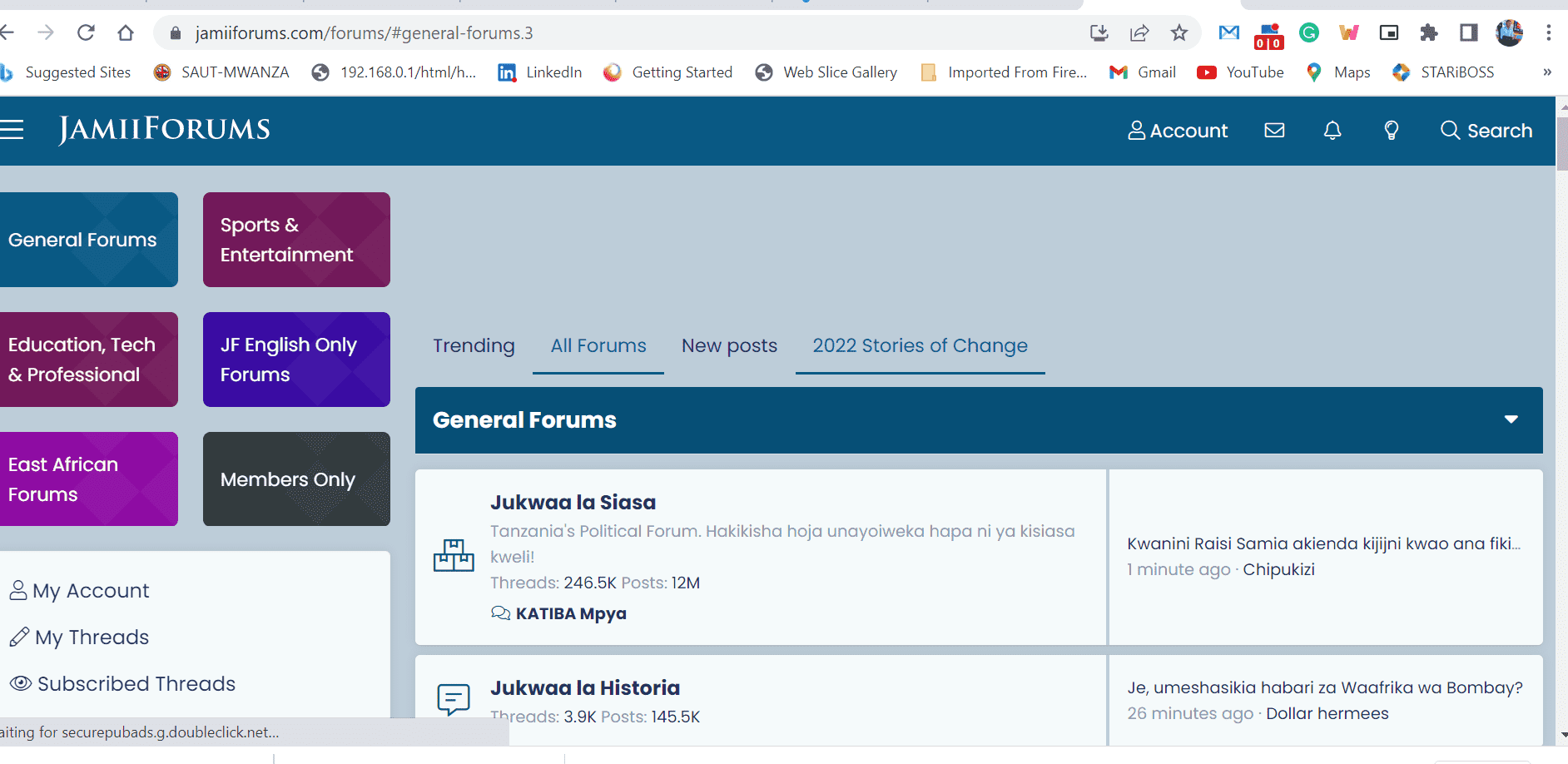This screenshot has height=764, width=1568.
Task: Open the Members Only tile
Action: click(x=296, y=479)
